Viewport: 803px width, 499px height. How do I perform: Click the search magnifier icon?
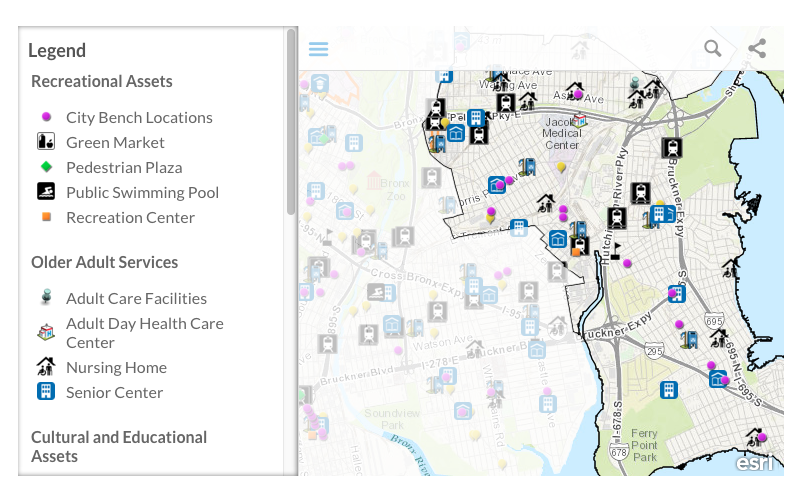pyautogui.click(x=712, y=49)
